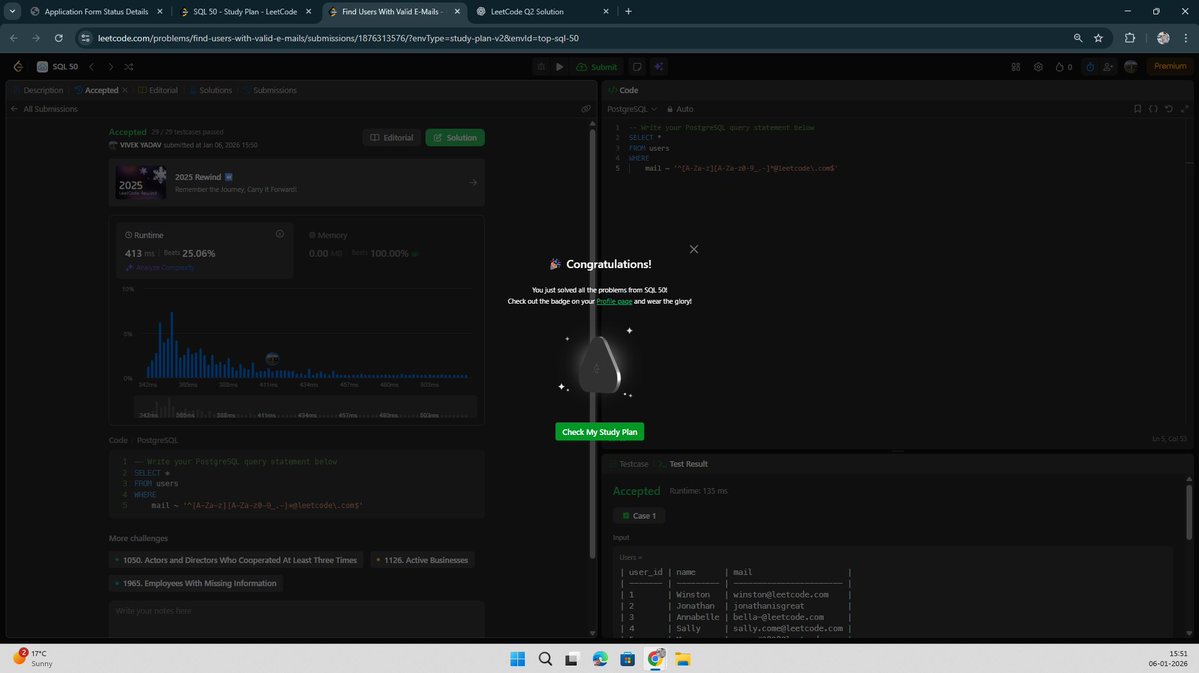Open the Analyze Complexity link
This screenshot has width=1199, height=673.
click(161, 268)
